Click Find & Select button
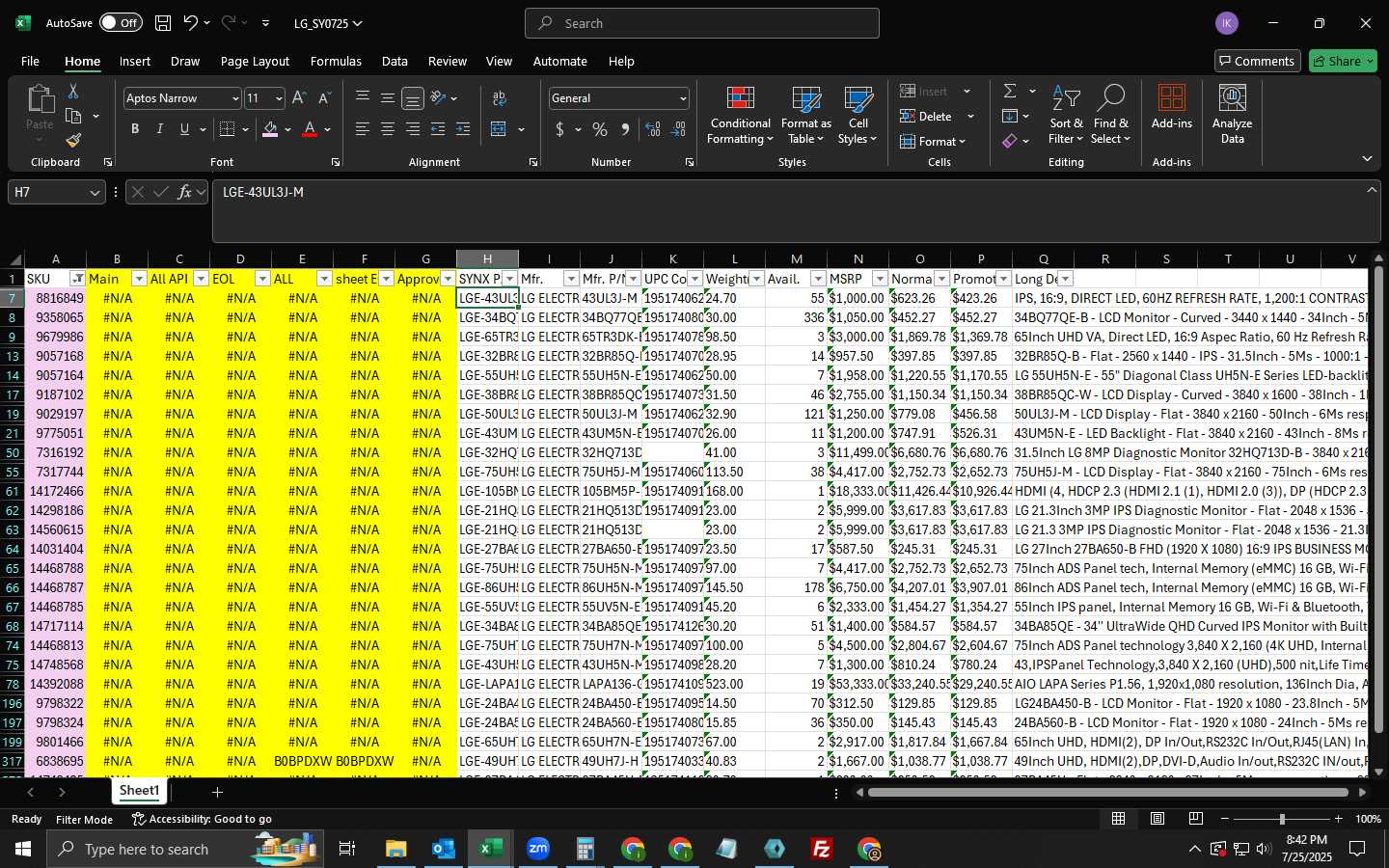This screenshot has width=1389, height=868. tap(1110, 115)
